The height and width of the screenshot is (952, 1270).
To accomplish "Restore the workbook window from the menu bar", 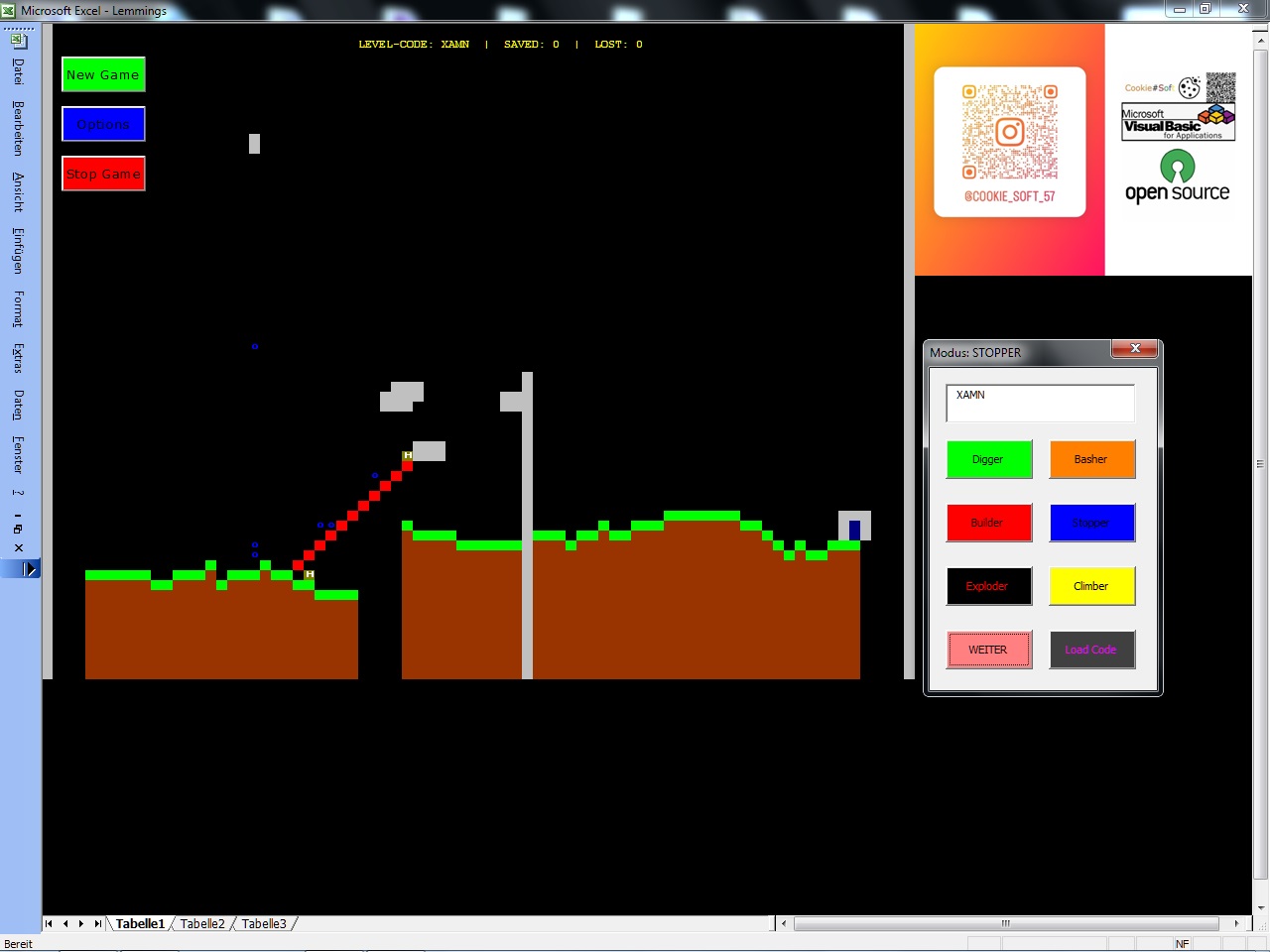I will 18,530.
